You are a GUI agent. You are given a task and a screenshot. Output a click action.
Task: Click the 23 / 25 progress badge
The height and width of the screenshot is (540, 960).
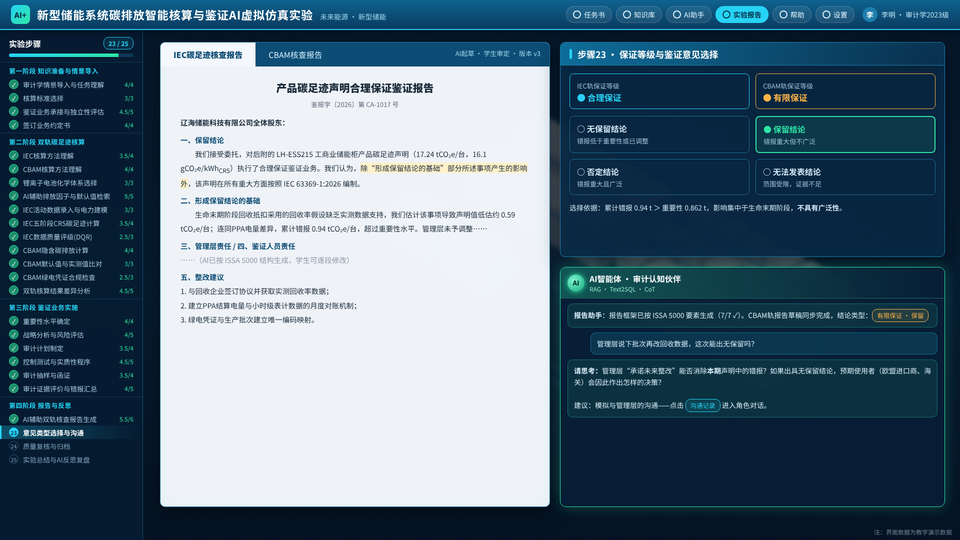(x=118, y=43)
